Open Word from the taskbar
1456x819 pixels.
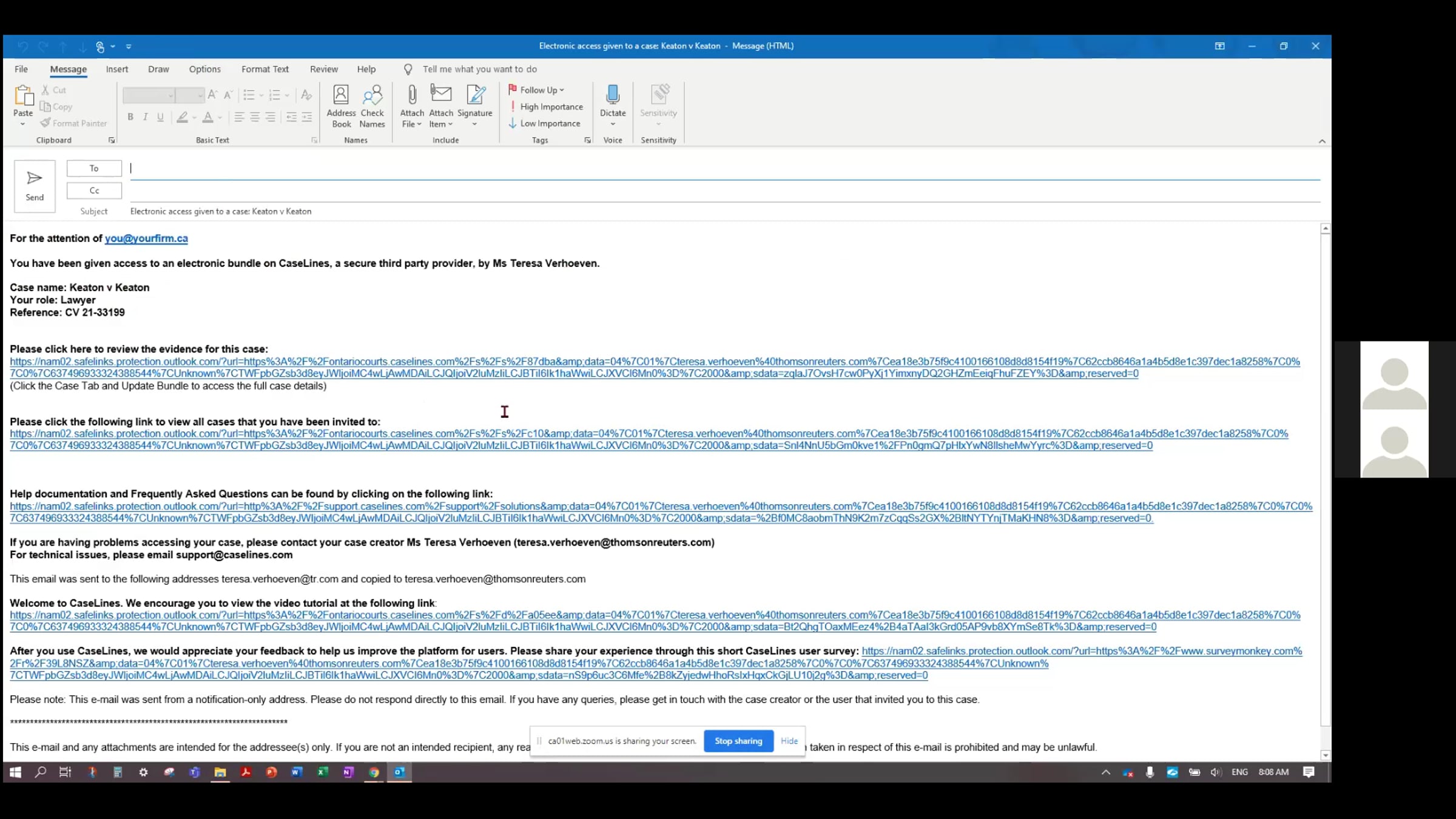(x=297, y=772)
